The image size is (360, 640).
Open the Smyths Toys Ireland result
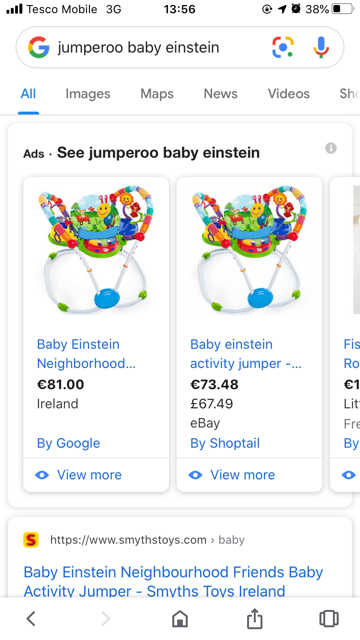173,582
